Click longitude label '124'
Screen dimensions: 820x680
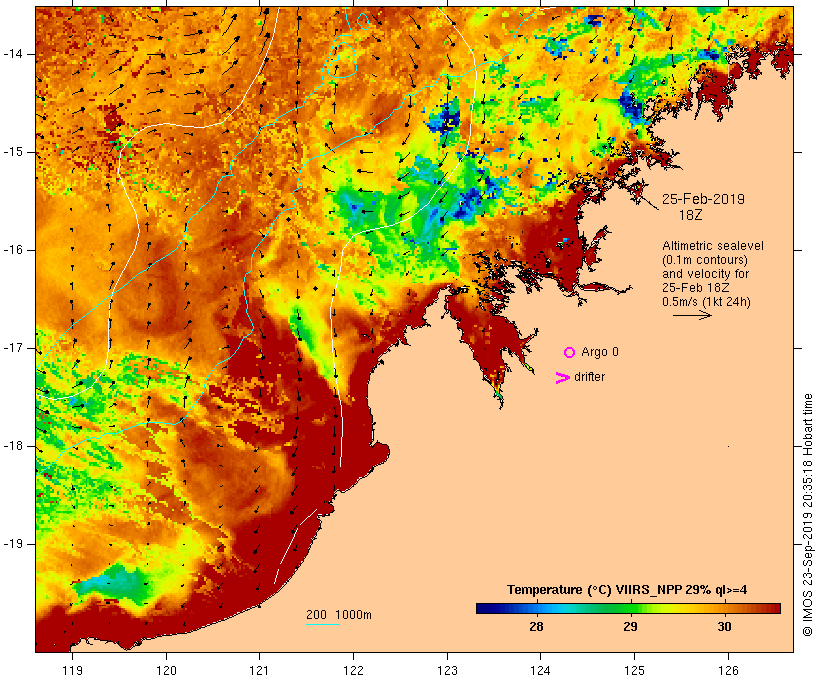pyautogui.click(x=541, y=670)
